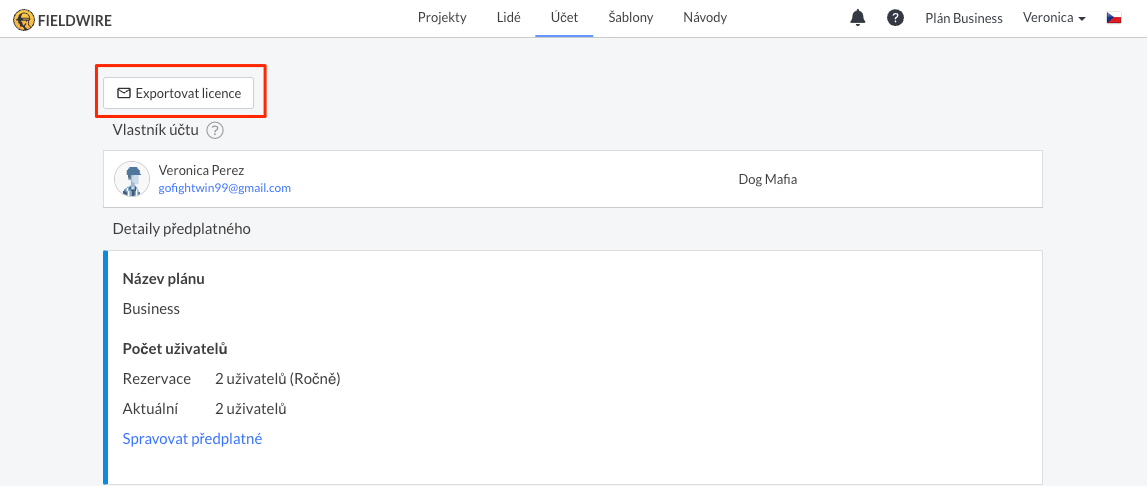
Task: Show tooltip next to Vlastník účtu
Action: click(x=214, y=130)
